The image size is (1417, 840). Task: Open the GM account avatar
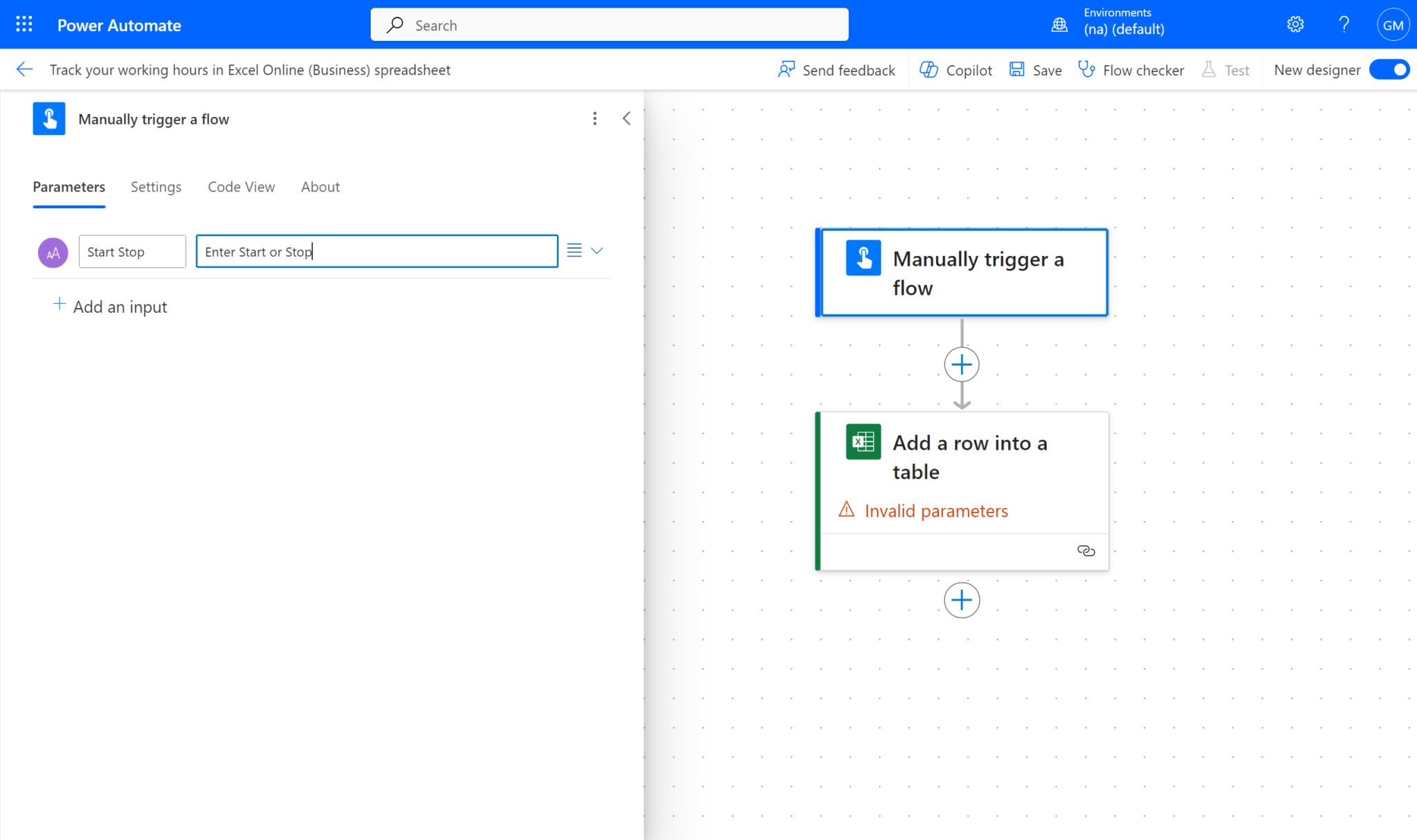(x=1392, y=25)
